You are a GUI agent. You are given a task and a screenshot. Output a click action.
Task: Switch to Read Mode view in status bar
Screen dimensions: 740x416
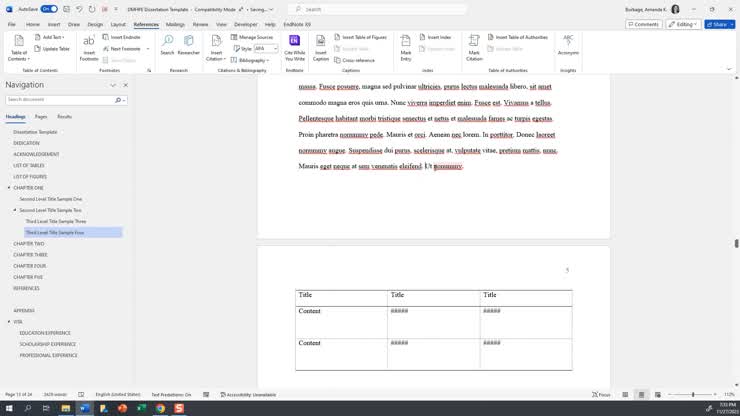click(625, 395)
